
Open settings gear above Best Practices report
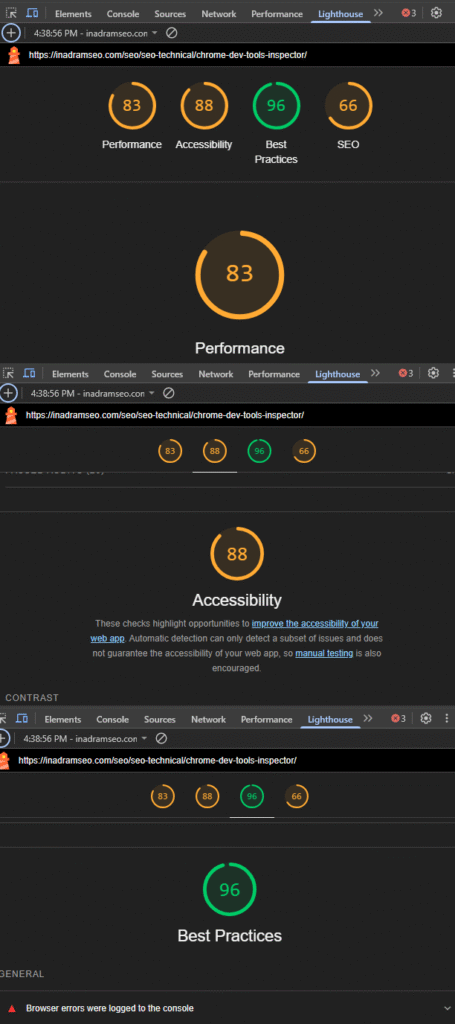point(426,718)
